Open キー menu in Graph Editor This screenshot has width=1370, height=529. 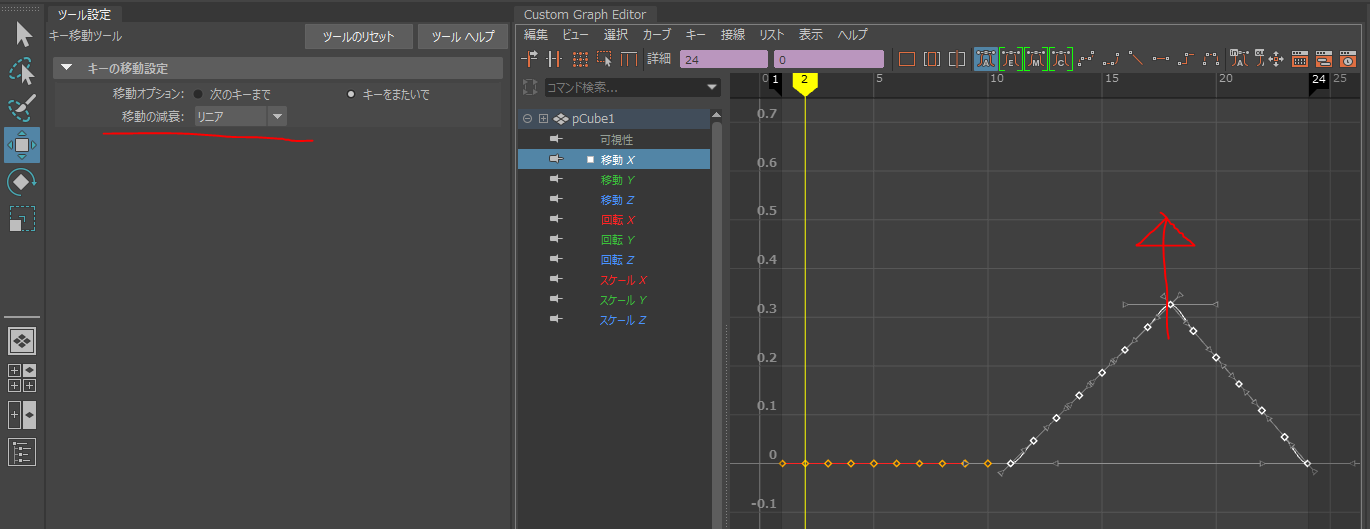pos(696,34)
